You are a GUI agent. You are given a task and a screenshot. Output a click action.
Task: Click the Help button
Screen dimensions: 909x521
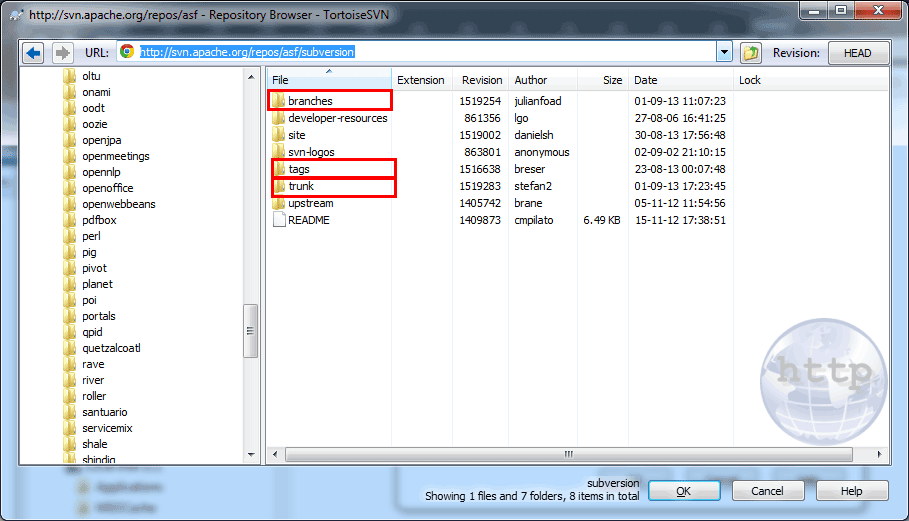[x=852, y=491]
